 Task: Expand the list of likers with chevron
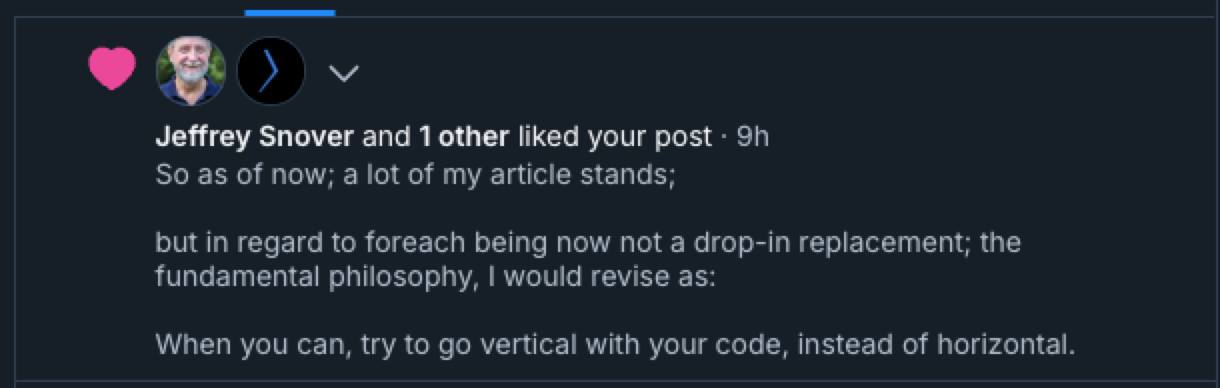pyautogui.click(x=344, y=73)
